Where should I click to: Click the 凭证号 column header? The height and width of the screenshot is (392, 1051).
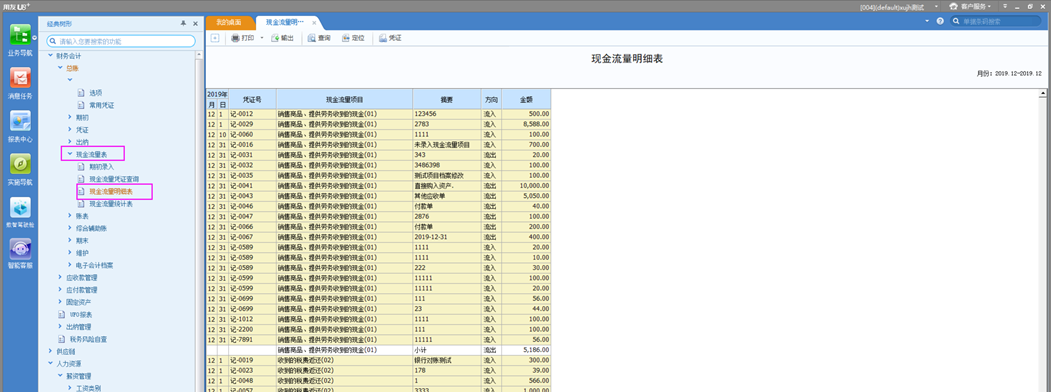251,99
